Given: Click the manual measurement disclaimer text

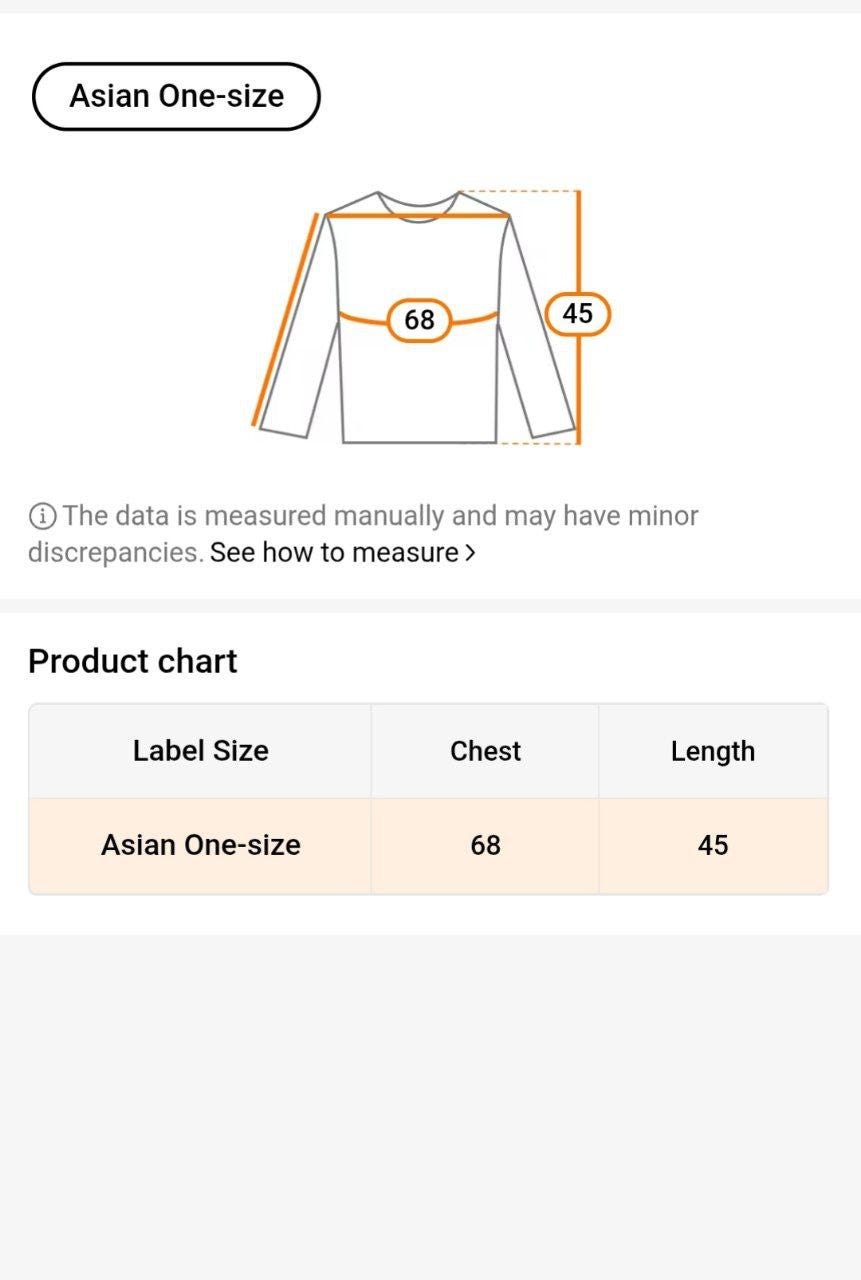Looking at the screenshot, I should 380,517.
